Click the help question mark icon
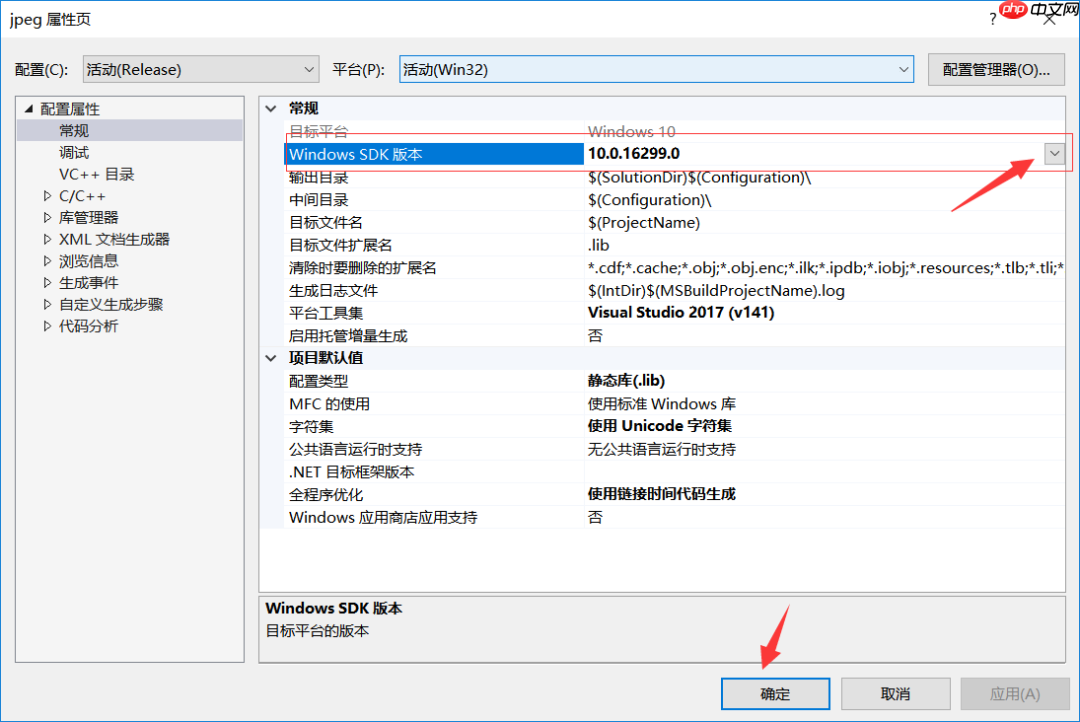1080x722 pixels. [992, 18]
